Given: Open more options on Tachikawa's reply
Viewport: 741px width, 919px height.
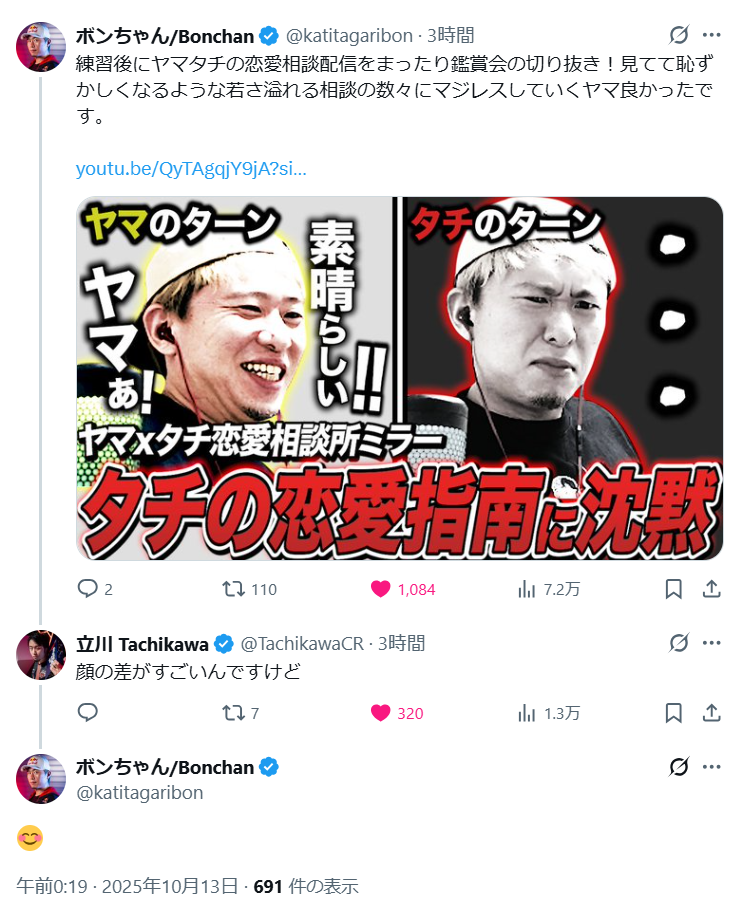Looking at the screenshot, I should click(712, 642).
